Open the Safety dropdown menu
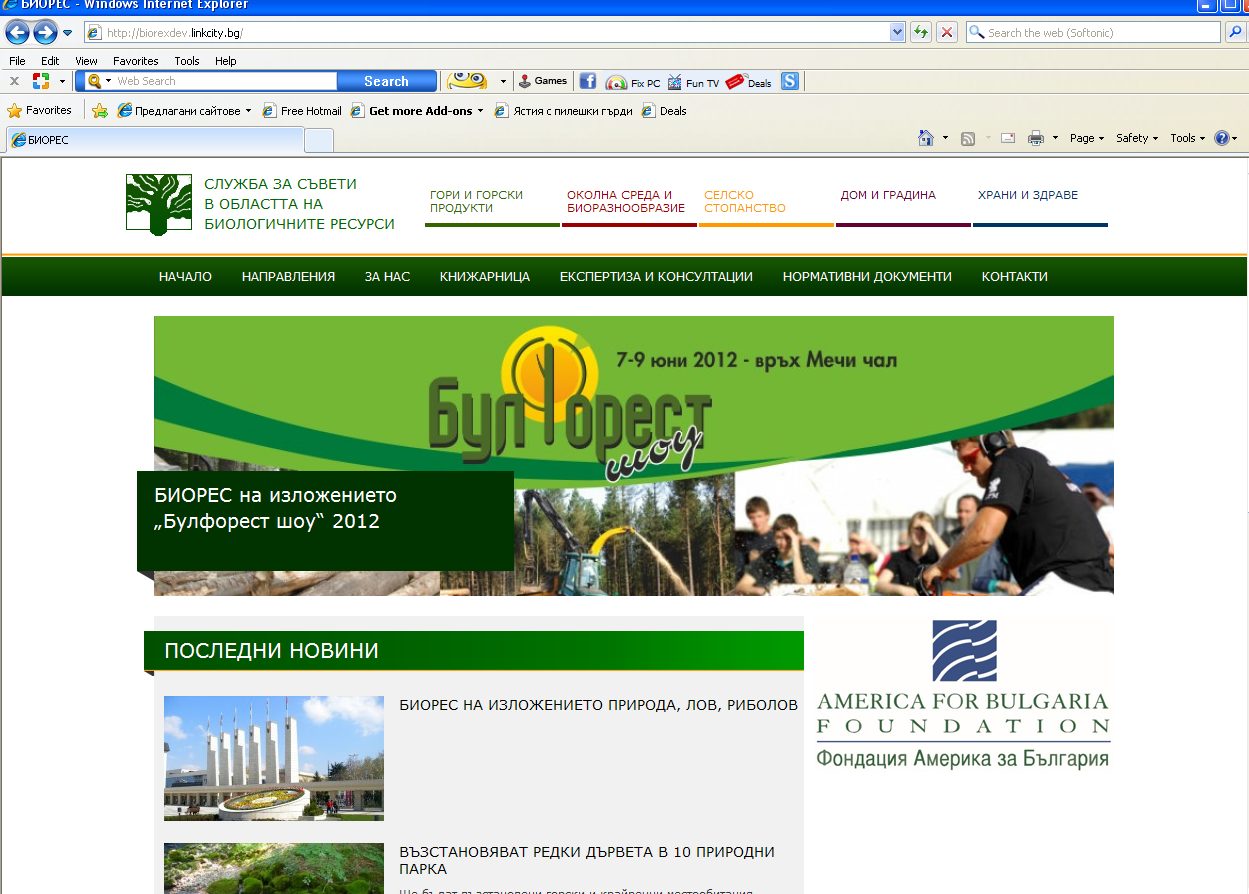Image resolution: width=1249 pixels, height=894 pixels. 1137,138
